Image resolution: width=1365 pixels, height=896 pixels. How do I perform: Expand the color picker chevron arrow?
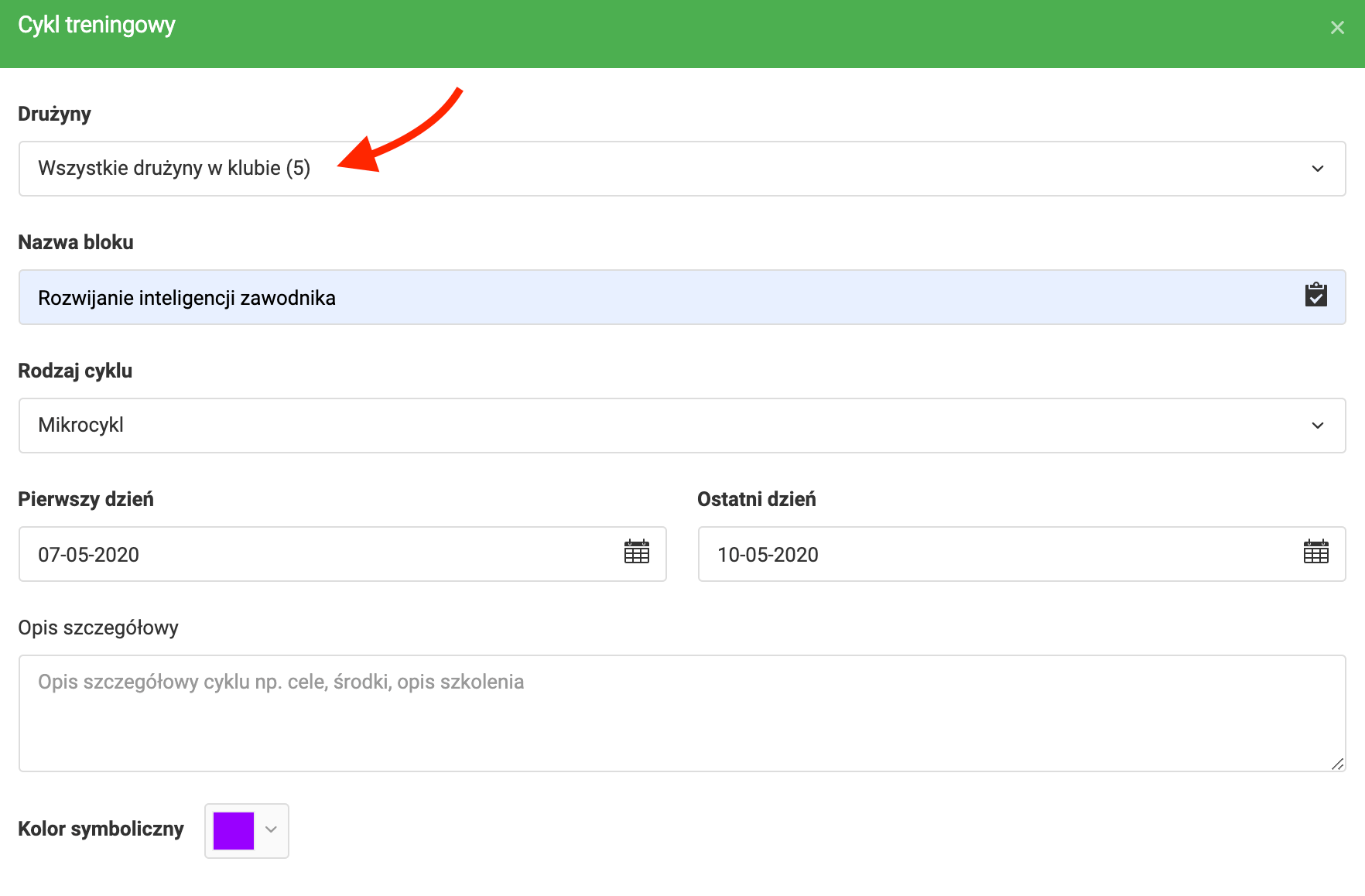(271, 829)
